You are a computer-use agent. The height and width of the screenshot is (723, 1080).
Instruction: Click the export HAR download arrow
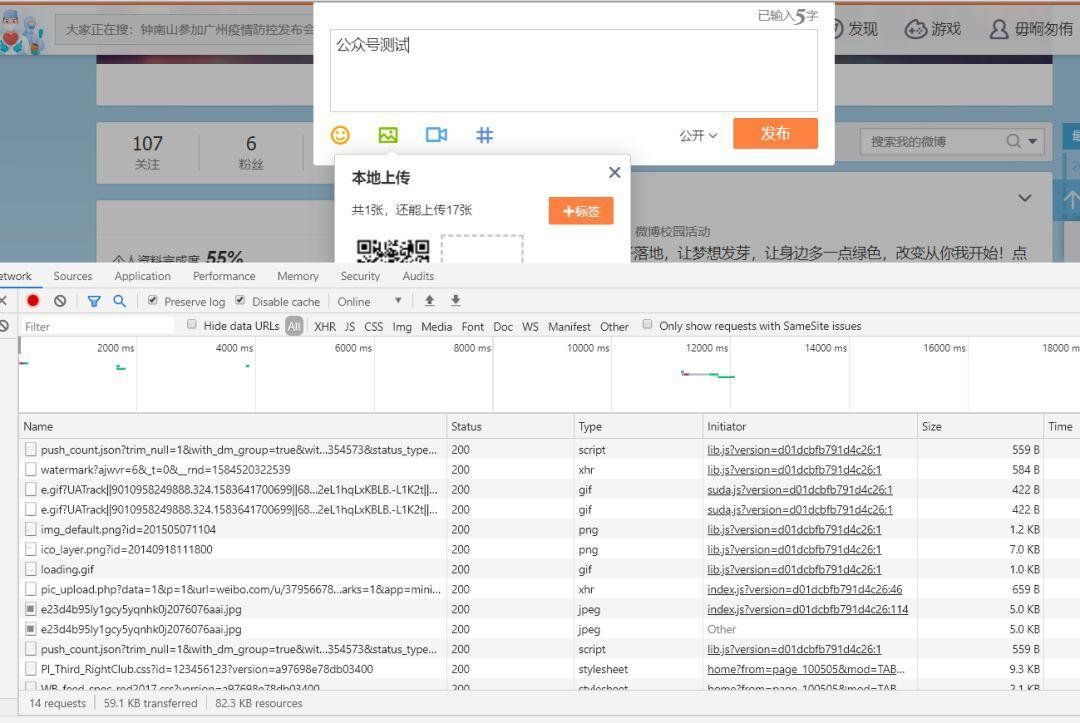455,300
